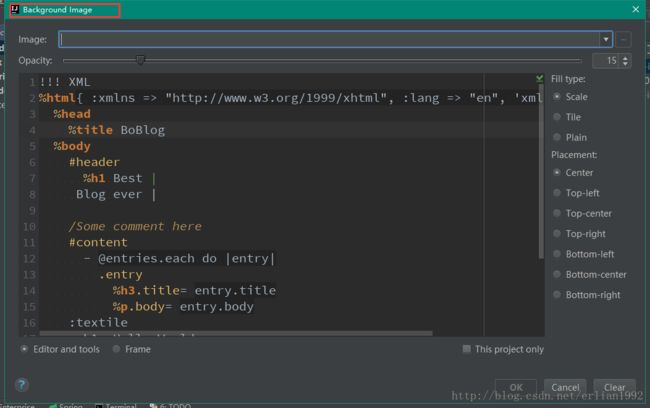The height and width of the screenshot is (408, 650).
Task: Open the Terminal tool window tab
Action: (x=116, y=406)
